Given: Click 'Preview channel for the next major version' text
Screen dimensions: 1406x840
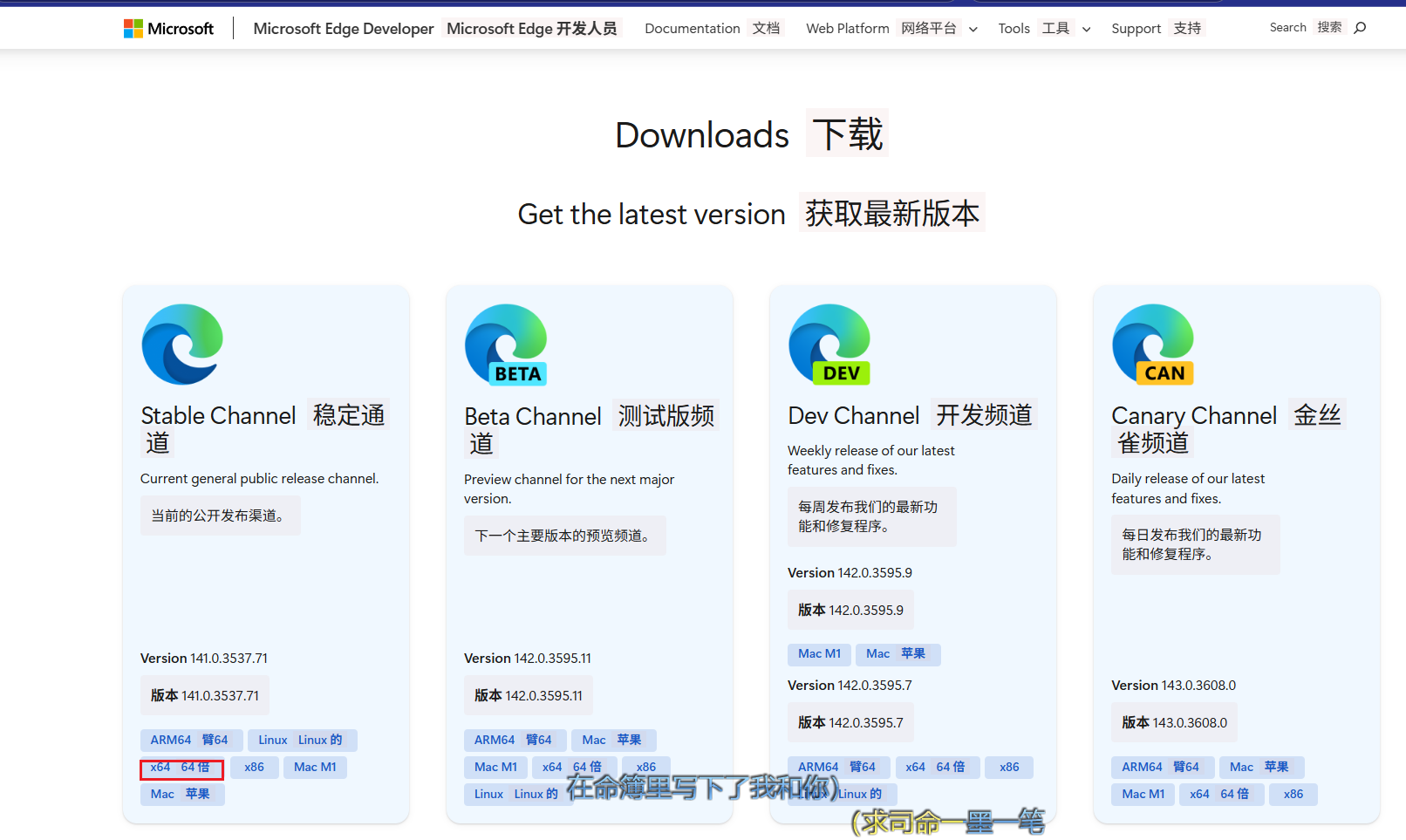Looking at the screenshot, I should [x=570, y=489].
